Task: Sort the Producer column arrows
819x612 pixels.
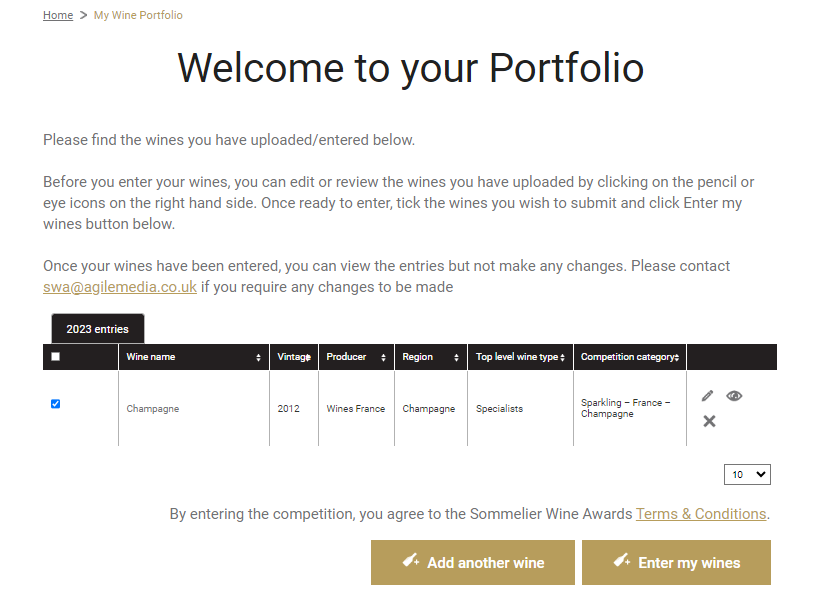Action: coord(383,357)
